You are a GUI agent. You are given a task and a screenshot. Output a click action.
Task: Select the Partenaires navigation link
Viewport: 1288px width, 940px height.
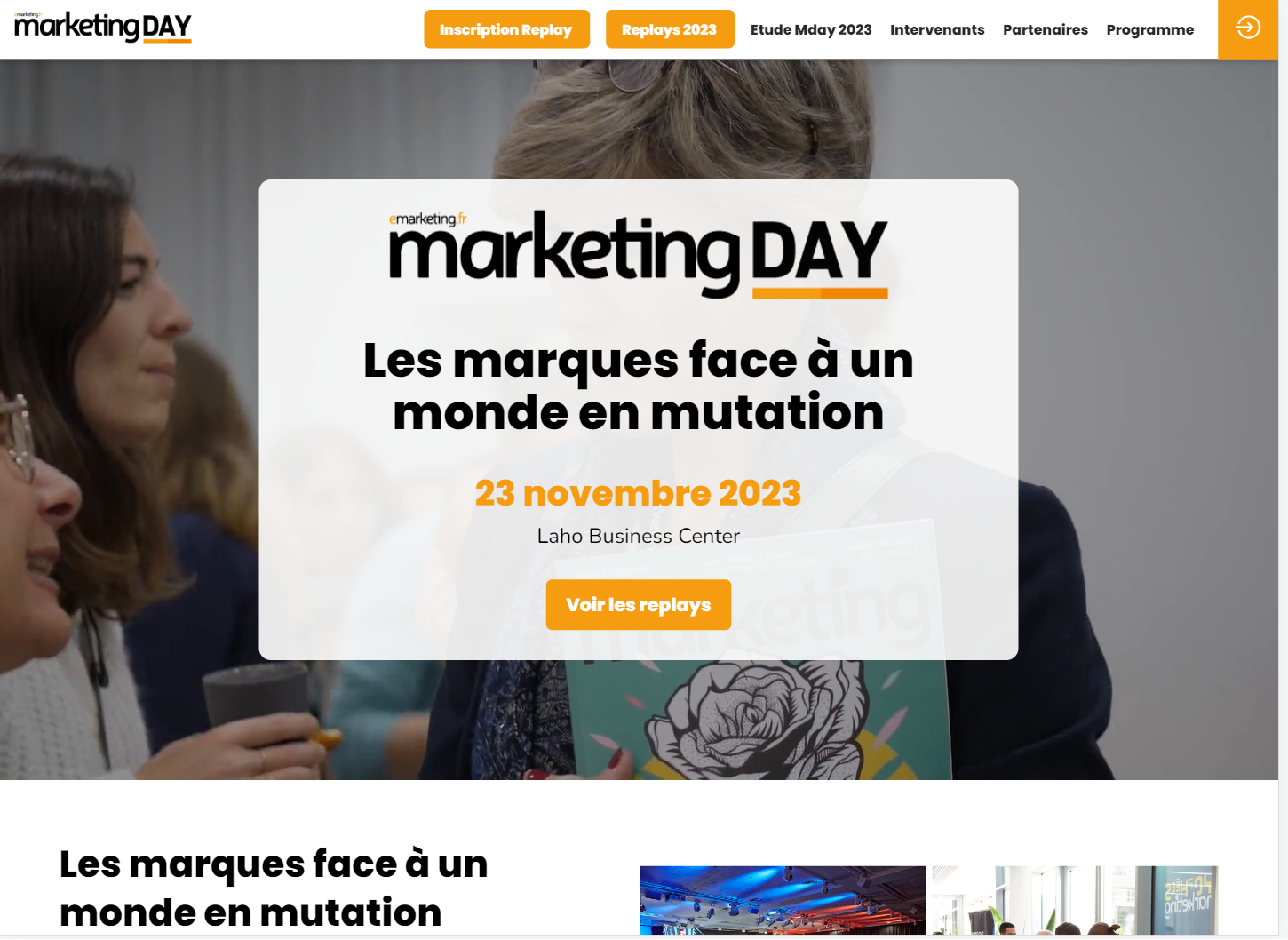tap(1046, 29)
